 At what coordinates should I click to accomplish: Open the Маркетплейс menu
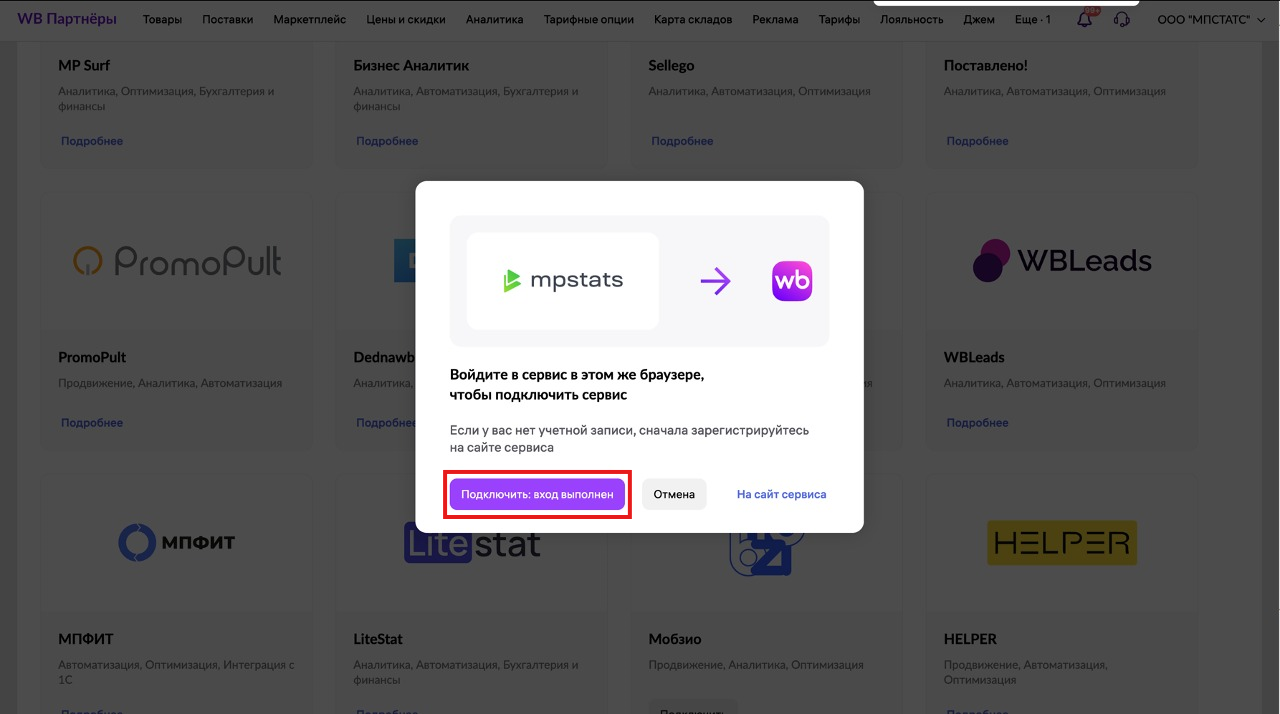[x=310, y=19]
